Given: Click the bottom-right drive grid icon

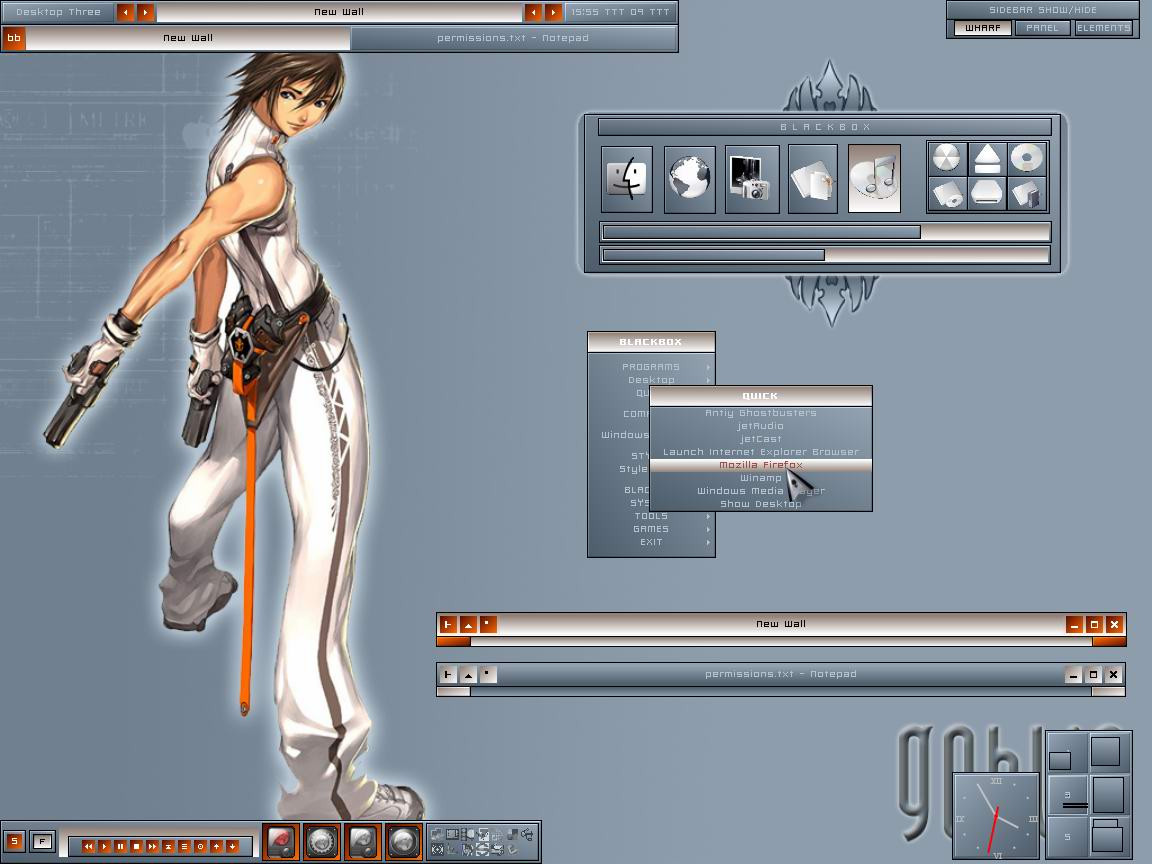Looking at the screenshot, I should pos(1026,195).
